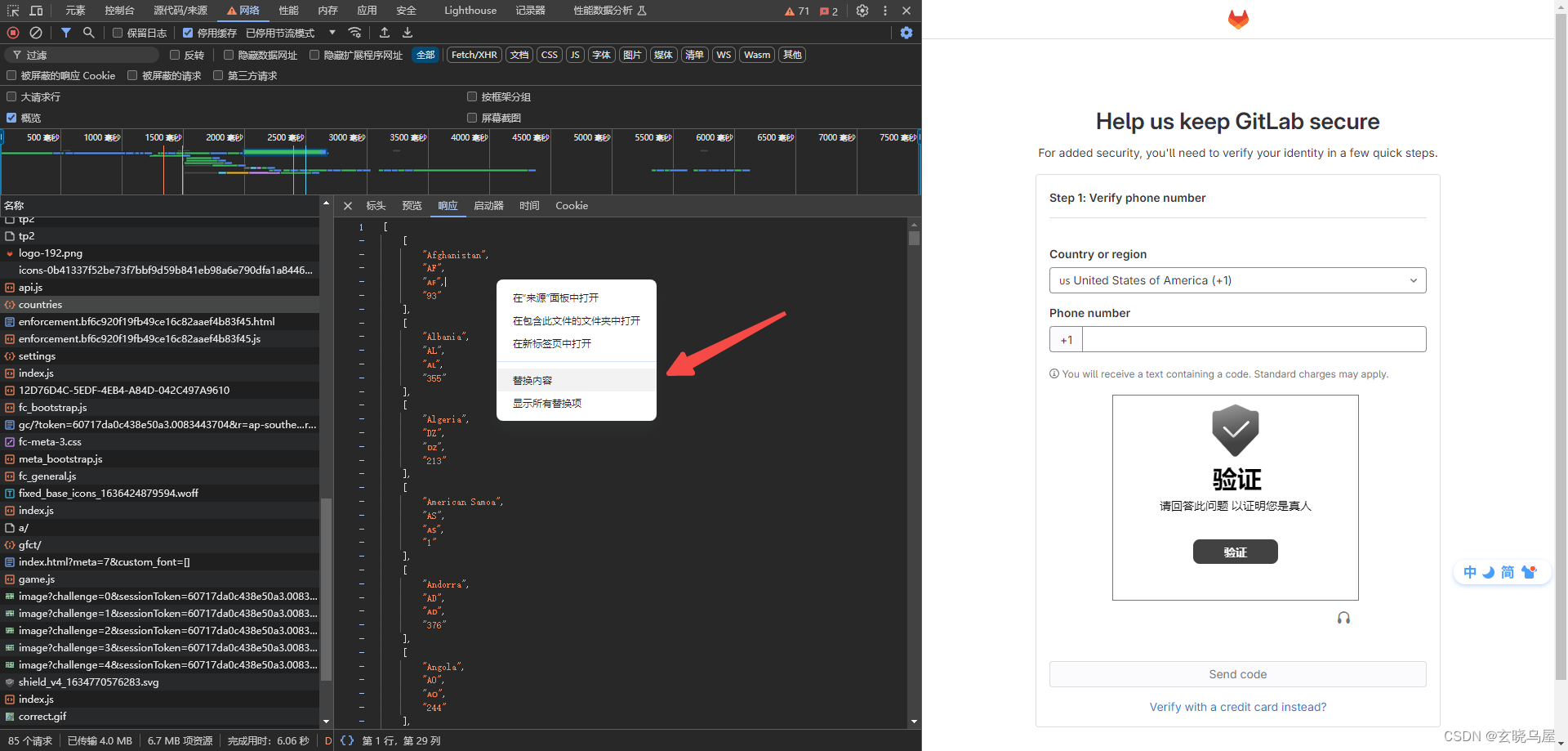
Task: Open the network search magnifier
Action: click(89, 33)
